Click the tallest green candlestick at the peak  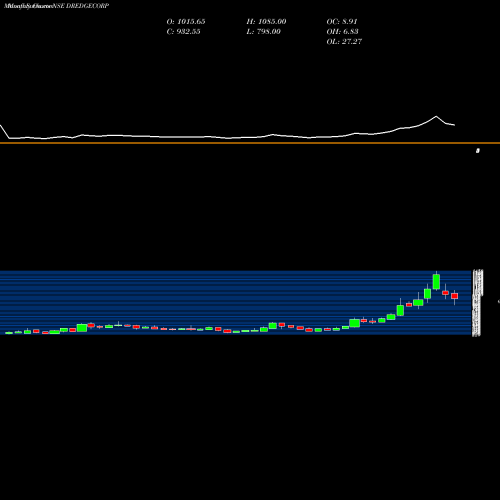436,281
